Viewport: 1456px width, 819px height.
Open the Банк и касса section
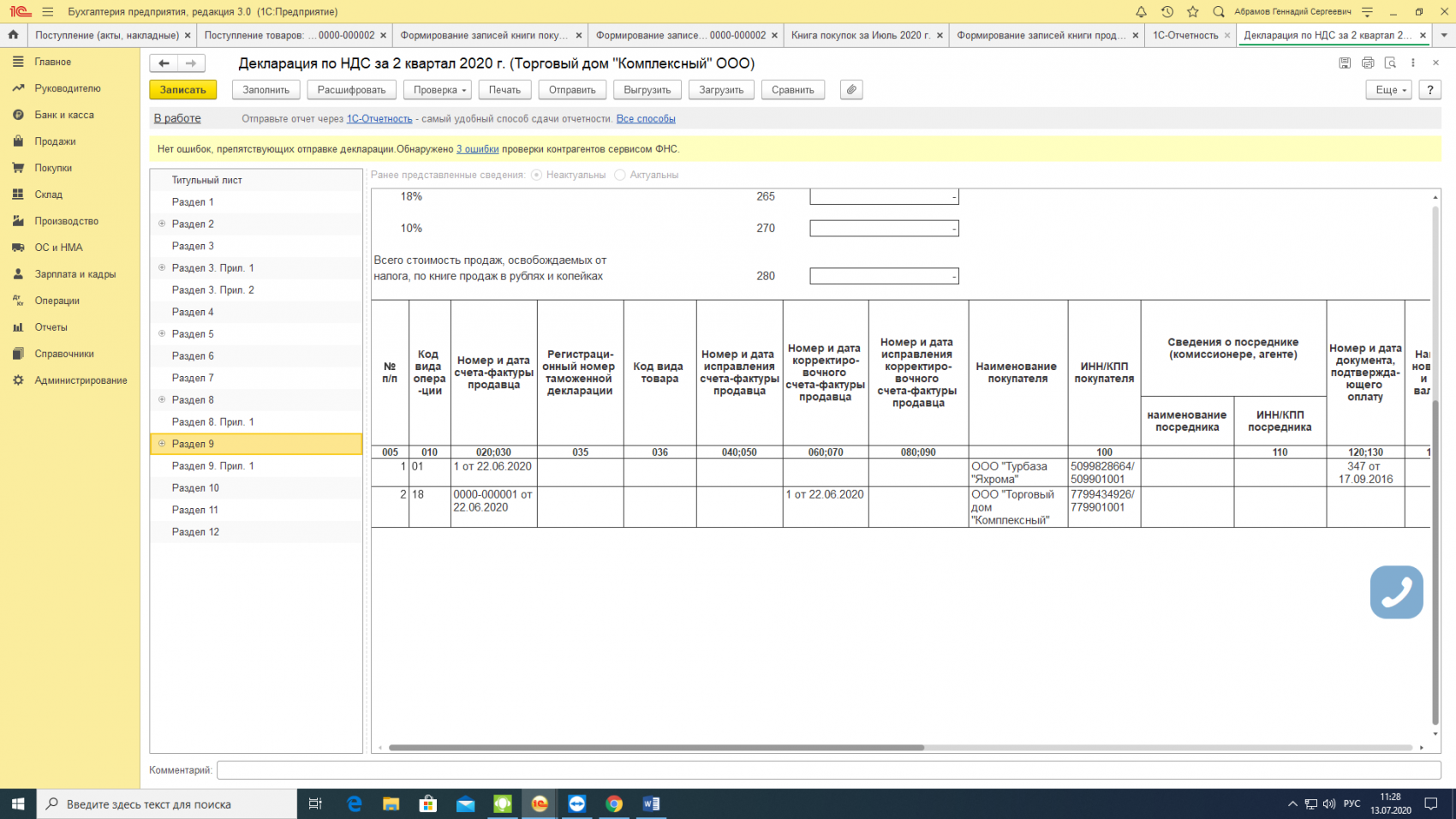coord(64,115)
